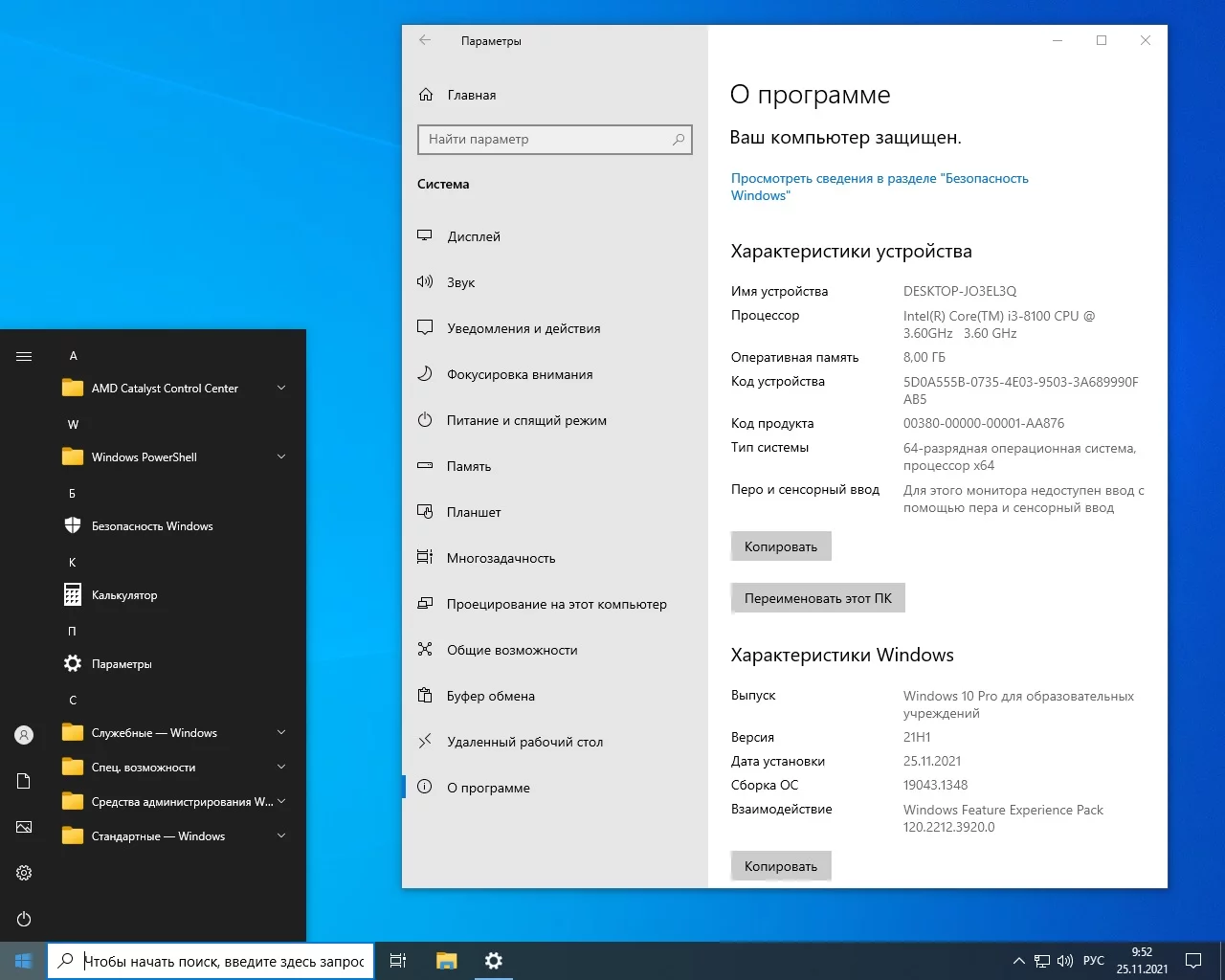Image resolution: width=1225 pixels, height=980 pixels.
Task: Expand Спец. возможности folder
Action: 281,767
